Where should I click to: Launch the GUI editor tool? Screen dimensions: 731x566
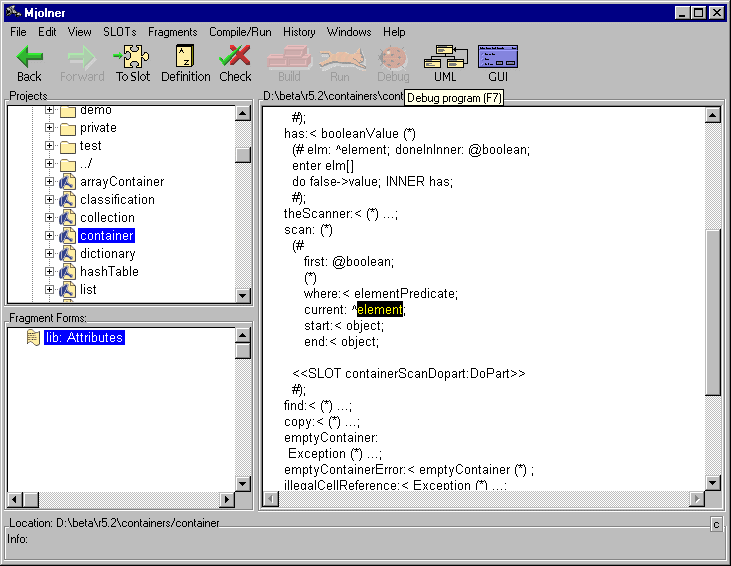(x=497, y=57)
